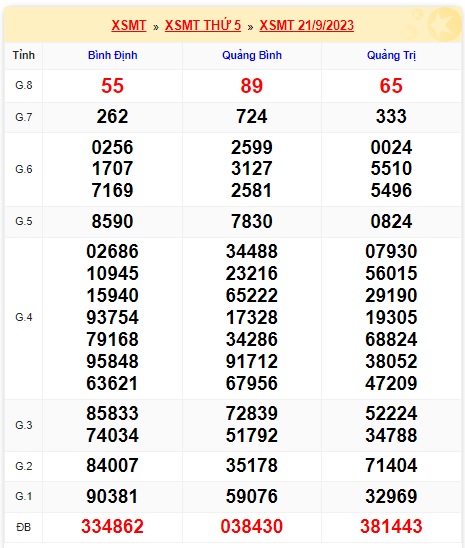
Task: Click Quảng Trị G.5 number 0824
Action: click(x=391, y=221)
